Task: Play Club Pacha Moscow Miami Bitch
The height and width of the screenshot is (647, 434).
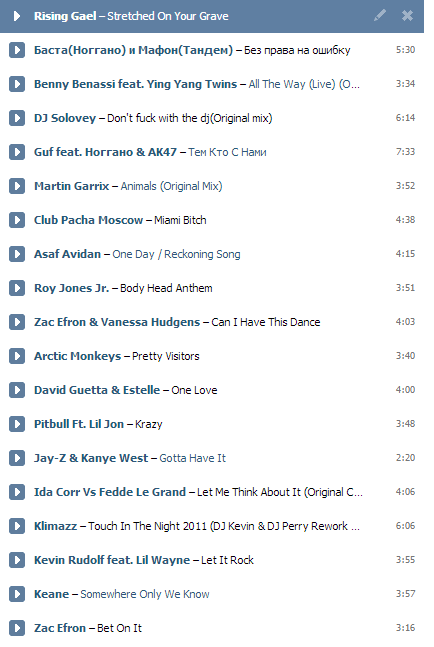Action: pos(17,220)
